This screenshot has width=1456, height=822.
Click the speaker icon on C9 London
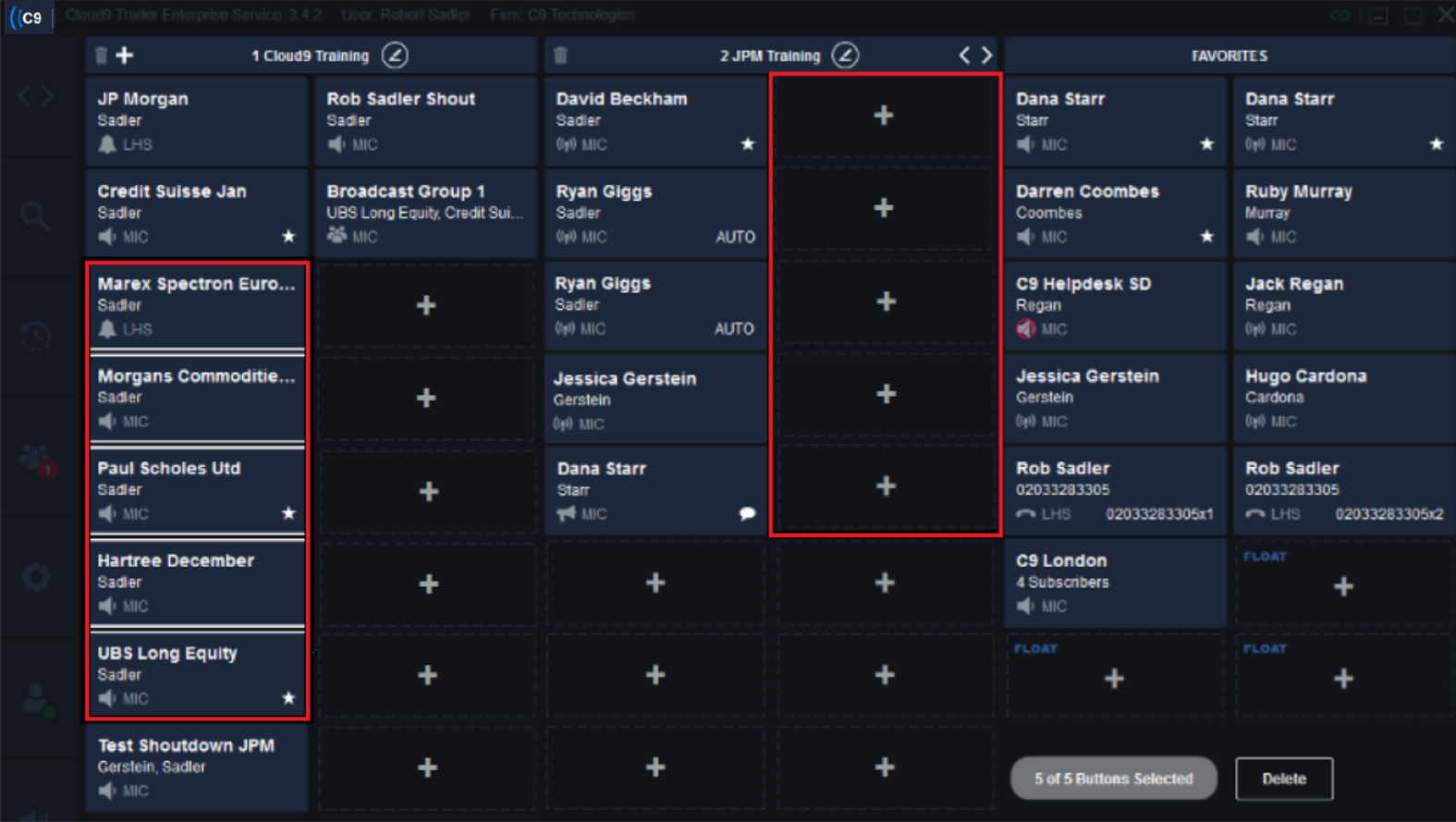(1025, 606)
